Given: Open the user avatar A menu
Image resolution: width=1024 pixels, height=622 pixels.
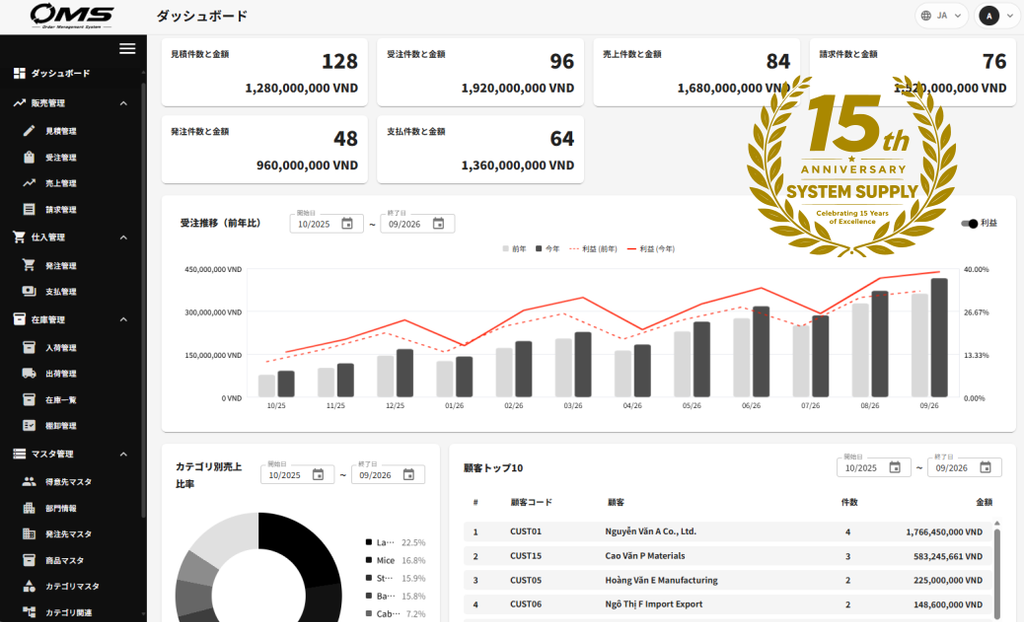Looking at the screenshot, I should tap(997, 16).
